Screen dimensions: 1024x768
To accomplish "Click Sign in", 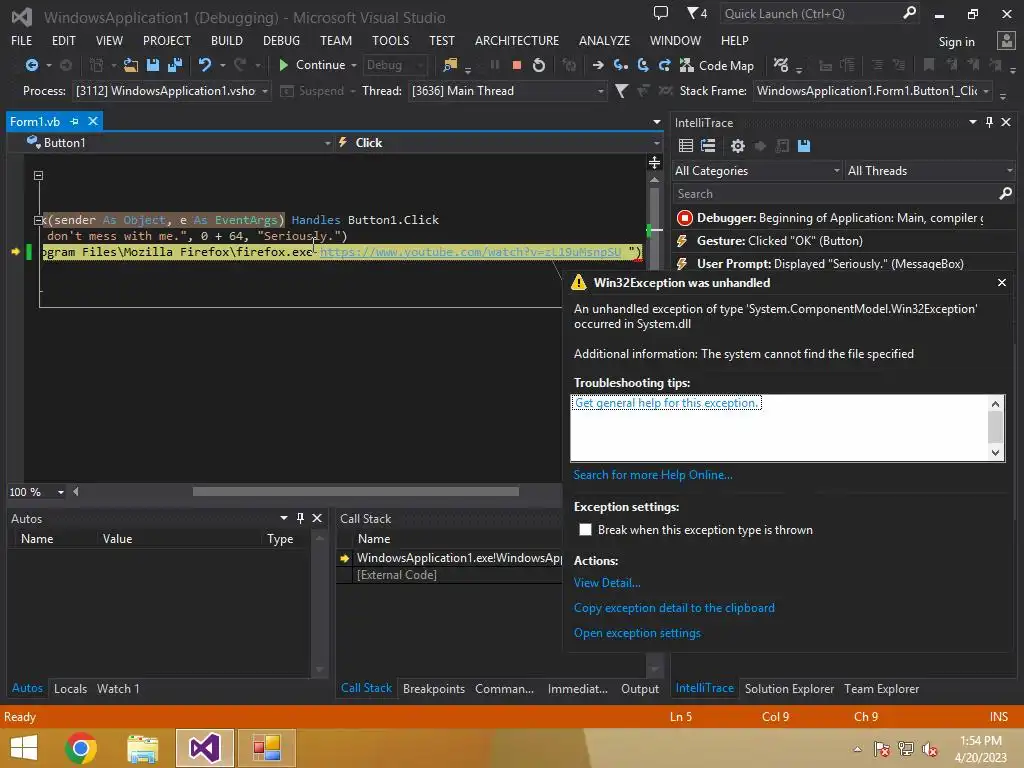I will click(x=956, y=42).
